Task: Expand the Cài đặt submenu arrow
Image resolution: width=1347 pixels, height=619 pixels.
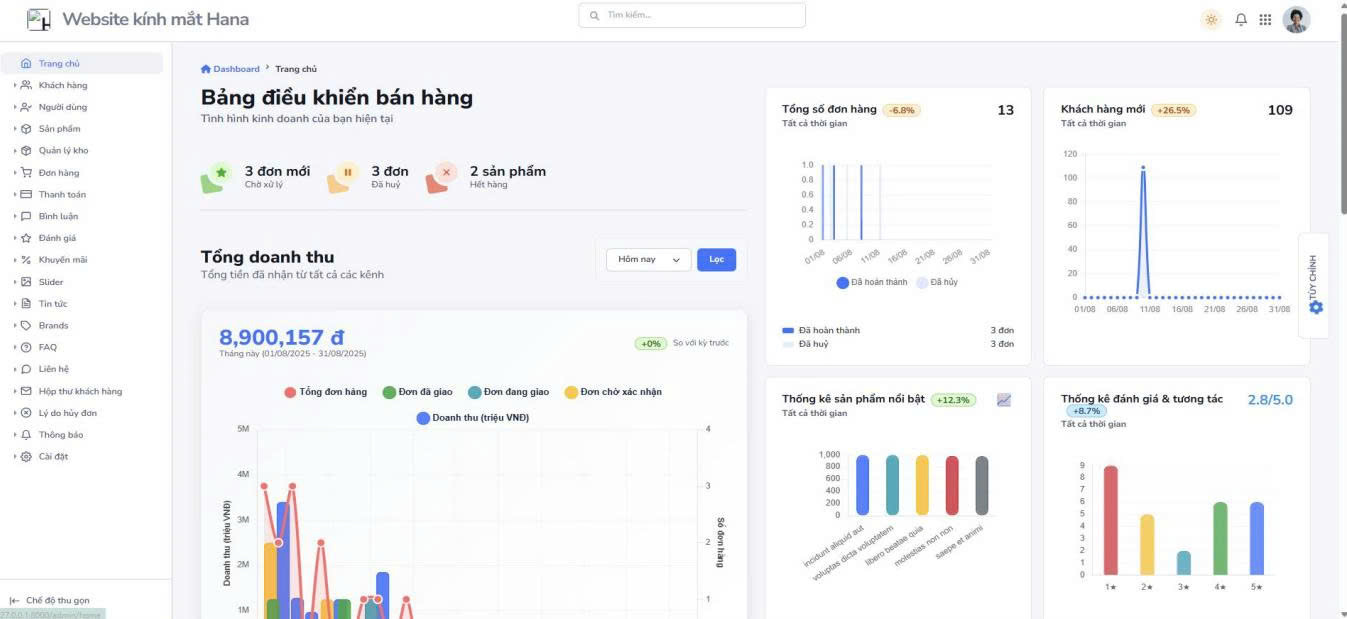Action: 15,457
